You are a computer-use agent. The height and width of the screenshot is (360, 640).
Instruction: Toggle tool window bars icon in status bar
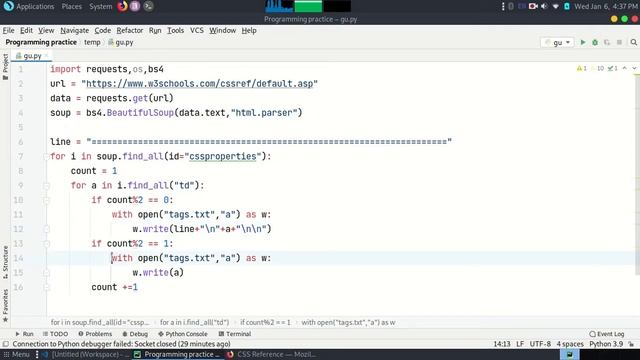(5, 344)
